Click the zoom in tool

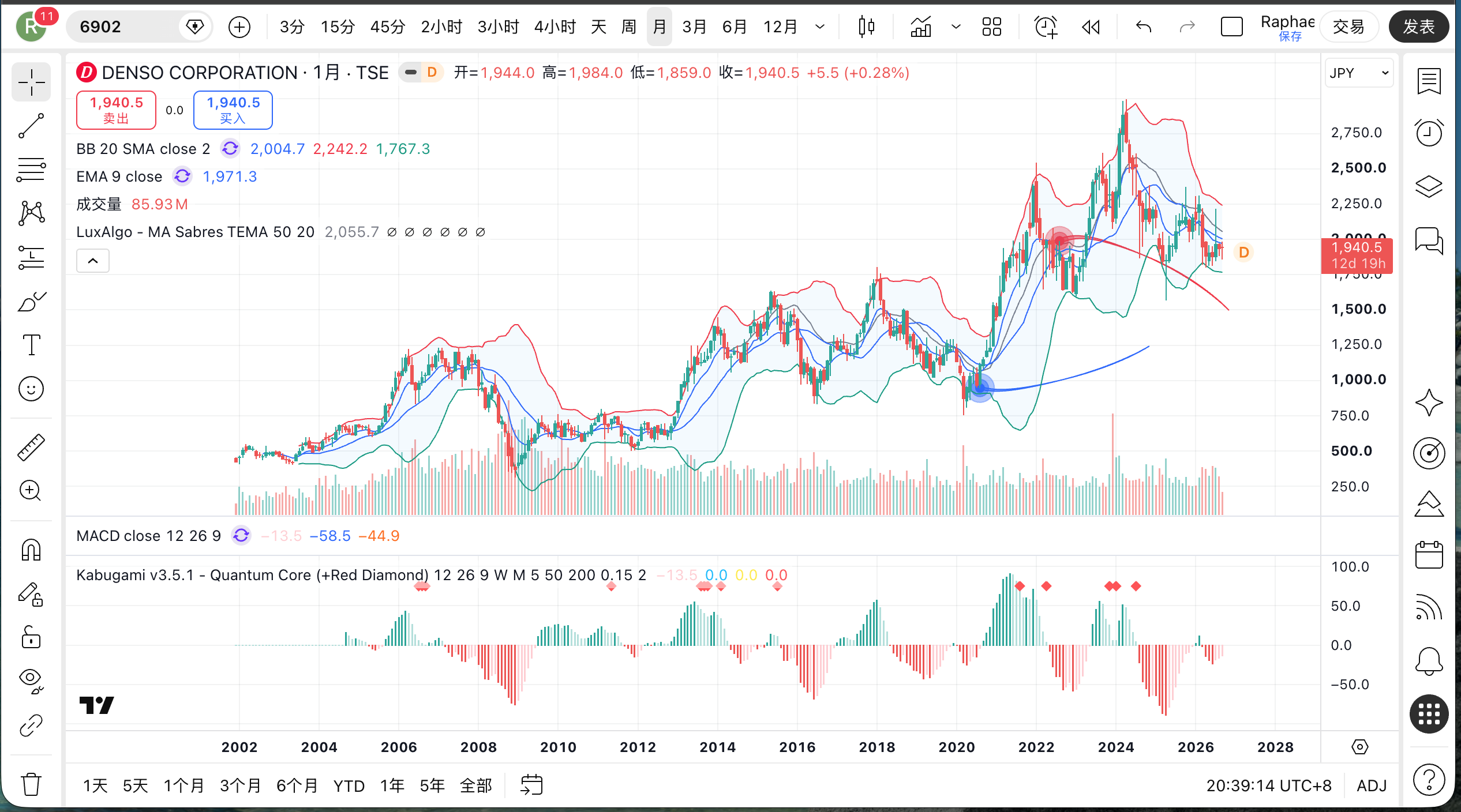click(31, 491)
